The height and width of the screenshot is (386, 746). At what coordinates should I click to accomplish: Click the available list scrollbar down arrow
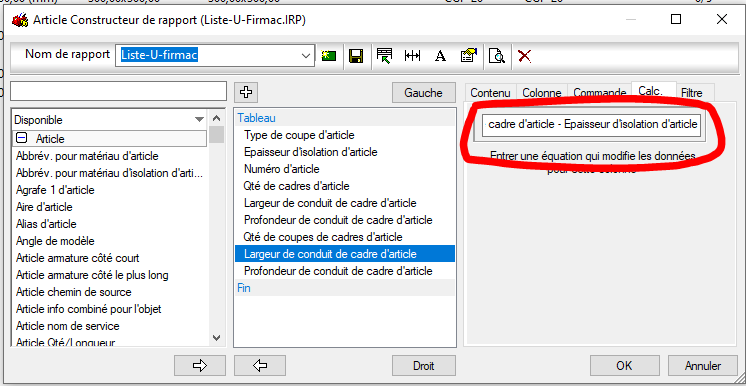pyautogui.click(x=216, y=337)
